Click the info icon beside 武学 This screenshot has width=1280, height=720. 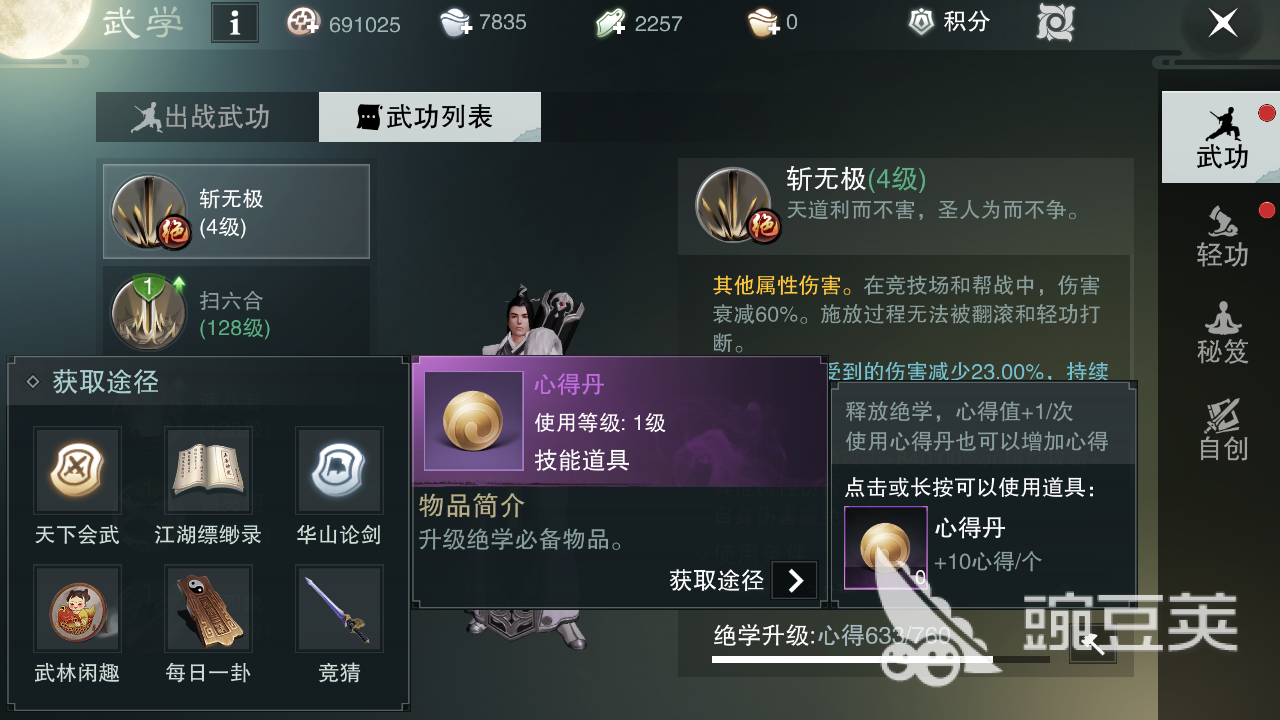pyautogui.click(x=235, y=23)
